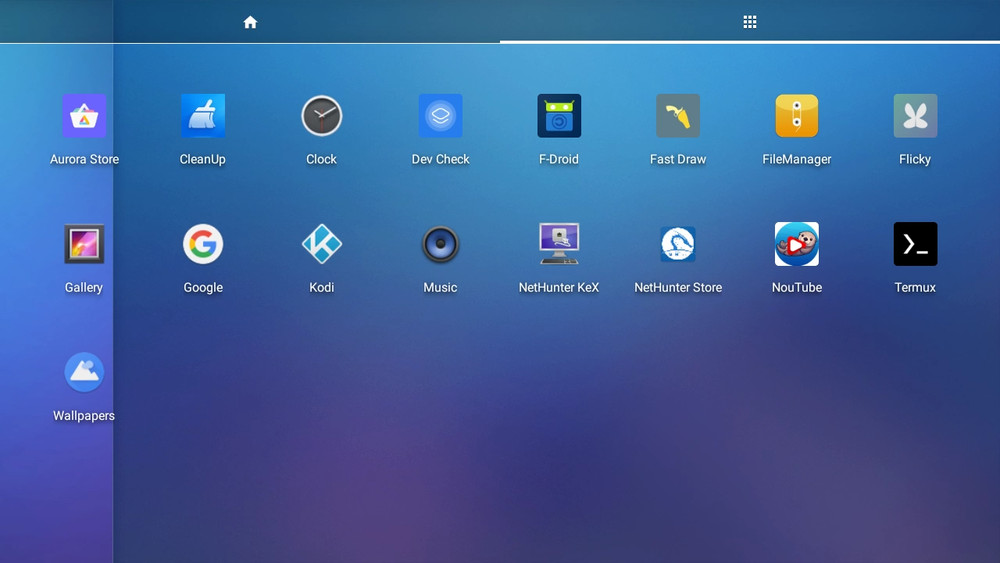Open the FileManager app icon
Viewport: 1000px width, 563px height.
tap(797, 115)
